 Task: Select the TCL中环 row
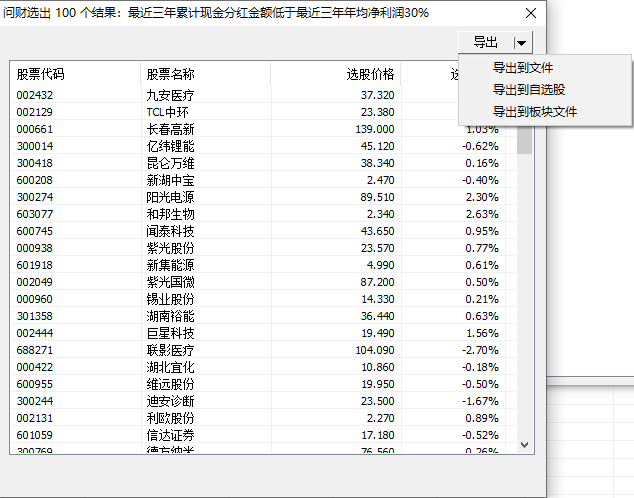[168, 112]
